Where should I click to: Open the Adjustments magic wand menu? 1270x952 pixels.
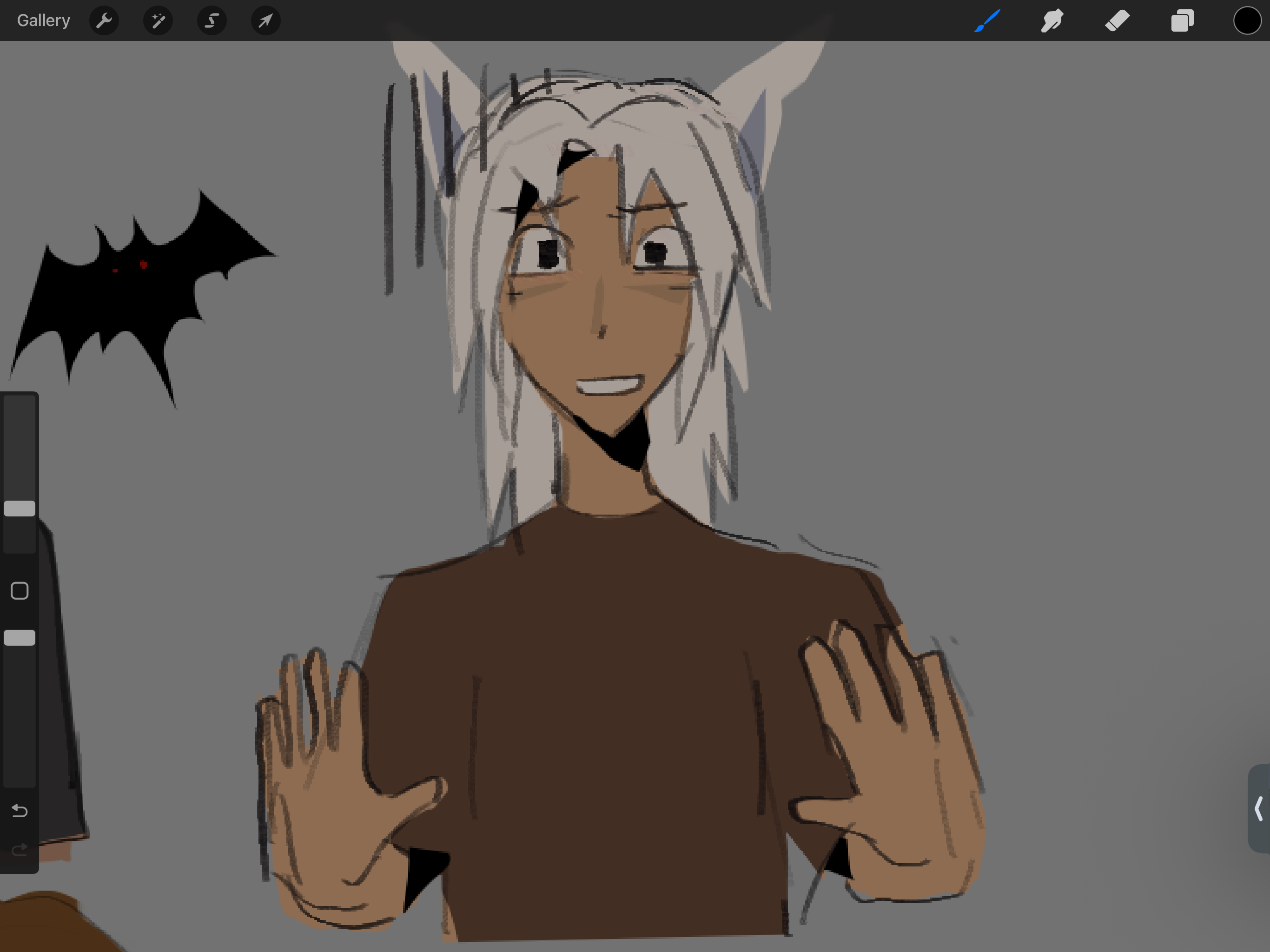click(x=158, y=20)
